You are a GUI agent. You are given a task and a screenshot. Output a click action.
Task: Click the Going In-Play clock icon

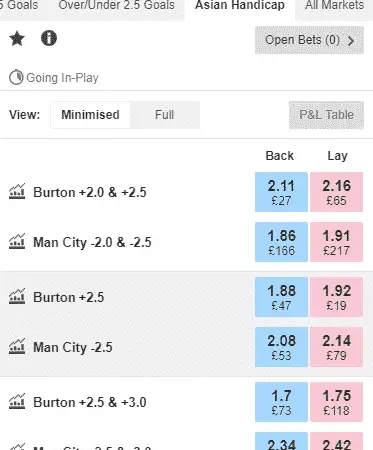pyautogui.click(x=16, y=78)
